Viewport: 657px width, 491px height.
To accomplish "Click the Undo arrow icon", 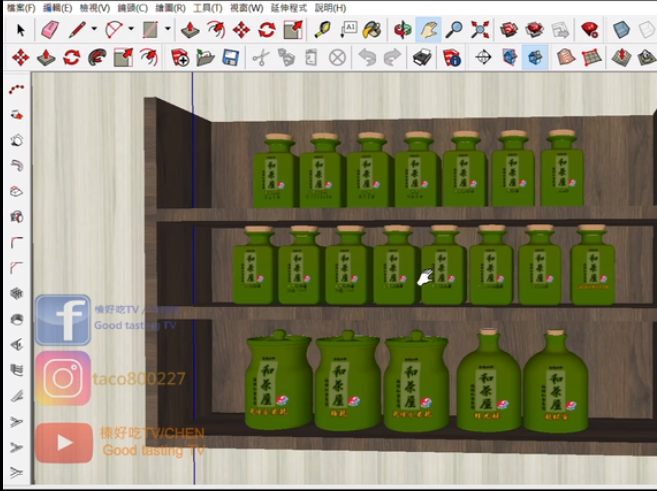I will pos(367,57).
